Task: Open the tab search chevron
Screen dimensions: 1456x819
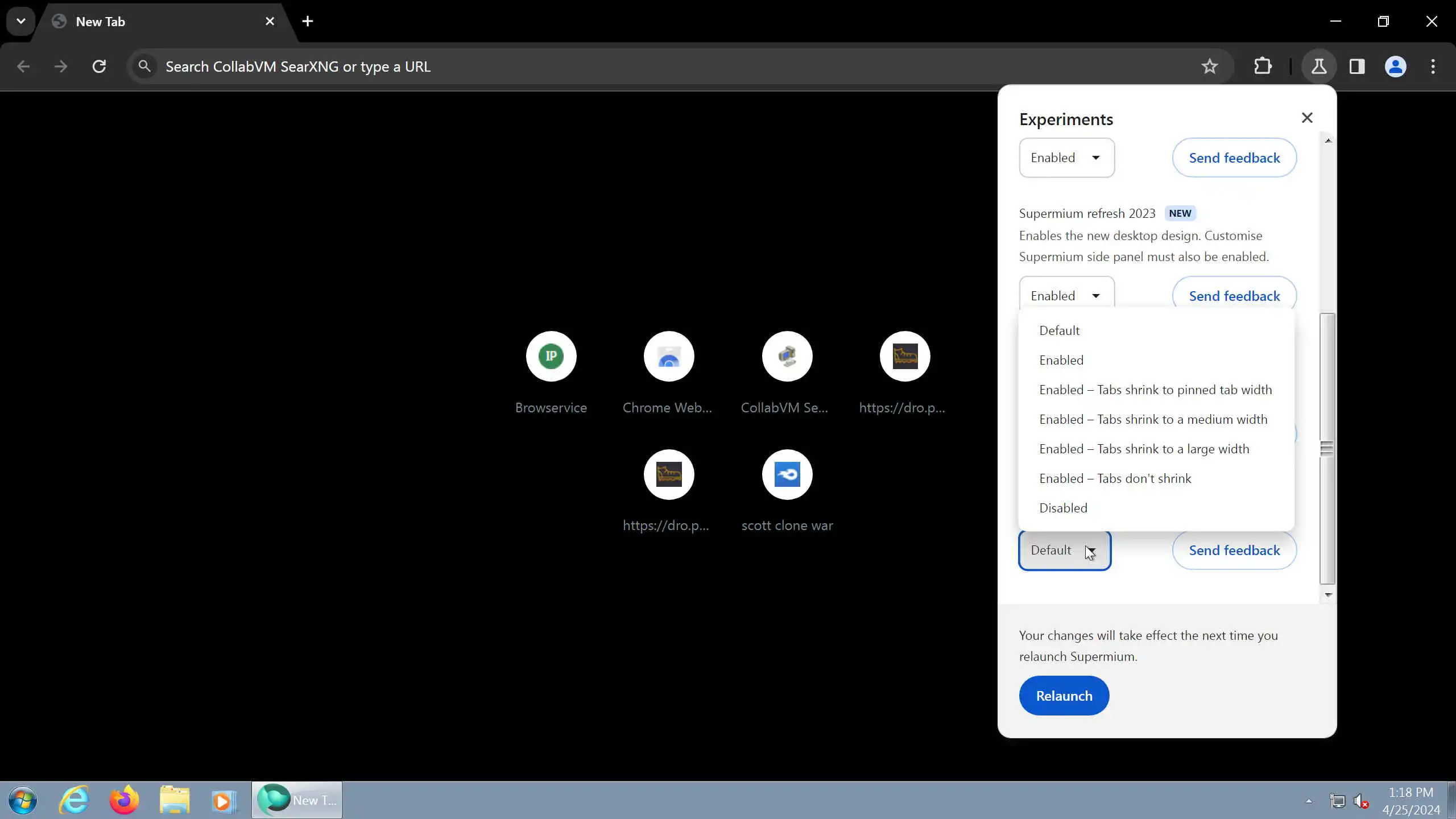Action: tap(21, 21)
